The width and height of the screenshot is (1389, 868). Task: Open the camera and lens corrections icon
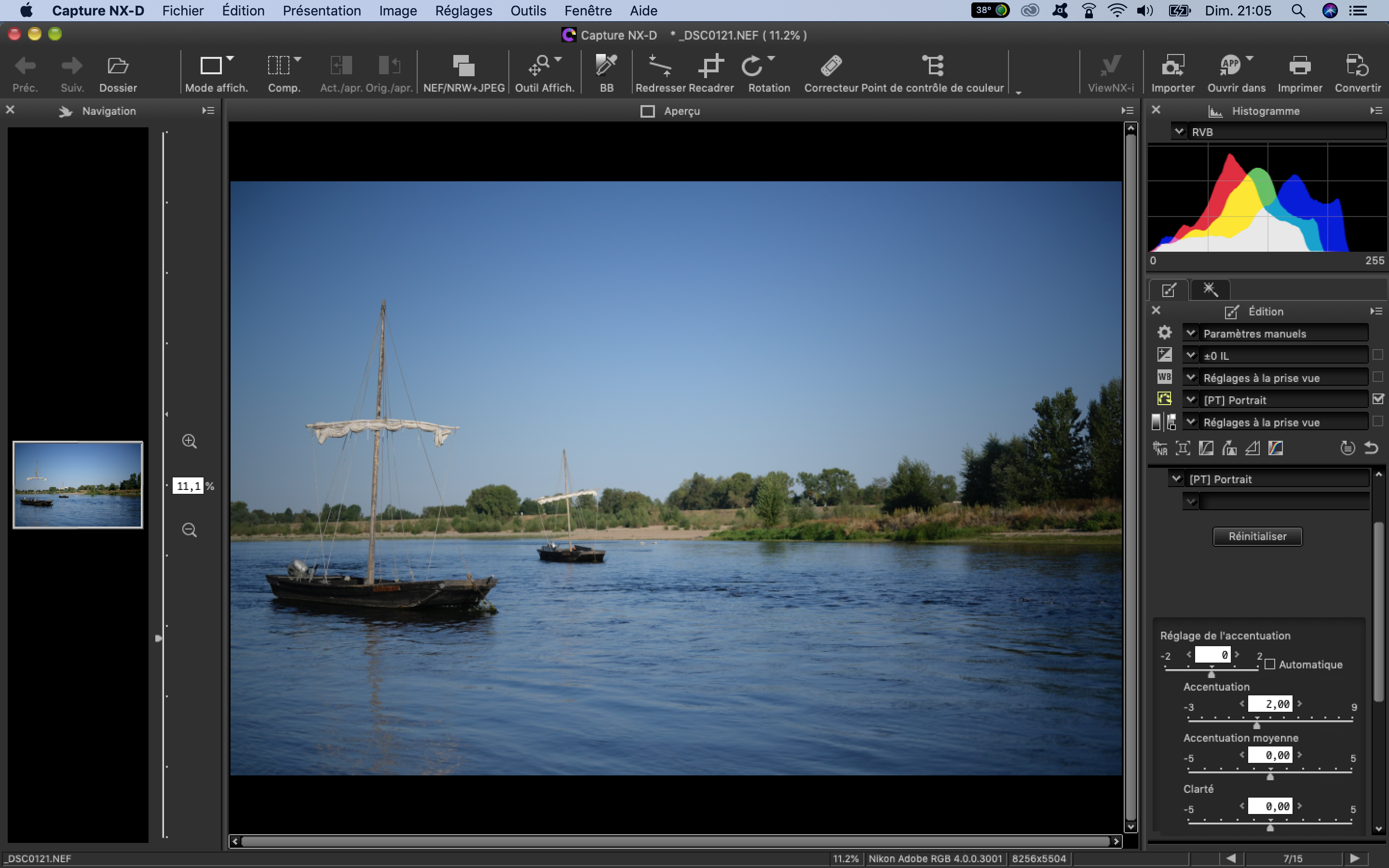pyautogui.click(x=1183, y=448)
